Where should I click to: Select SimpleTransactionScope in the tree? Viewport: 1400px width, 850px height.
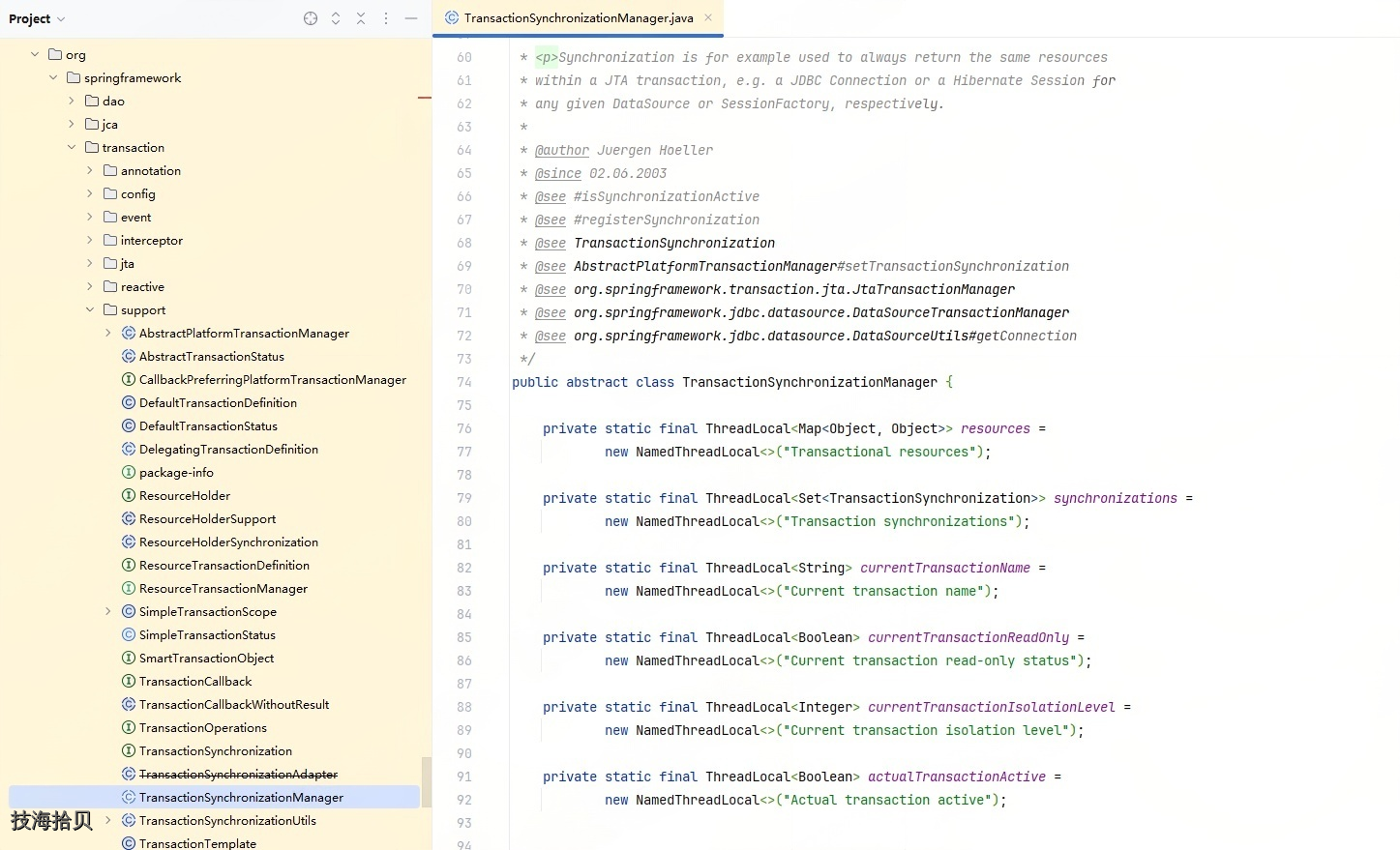pos(208,612)
